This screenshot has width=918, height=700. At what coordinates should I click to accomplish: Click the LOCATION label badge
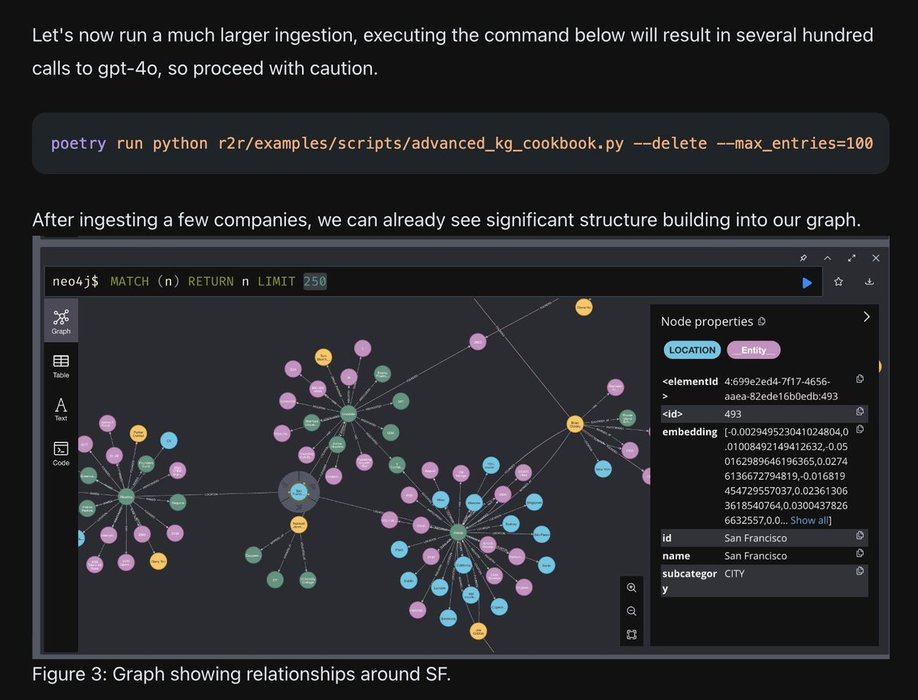click(x=692, y=350)
